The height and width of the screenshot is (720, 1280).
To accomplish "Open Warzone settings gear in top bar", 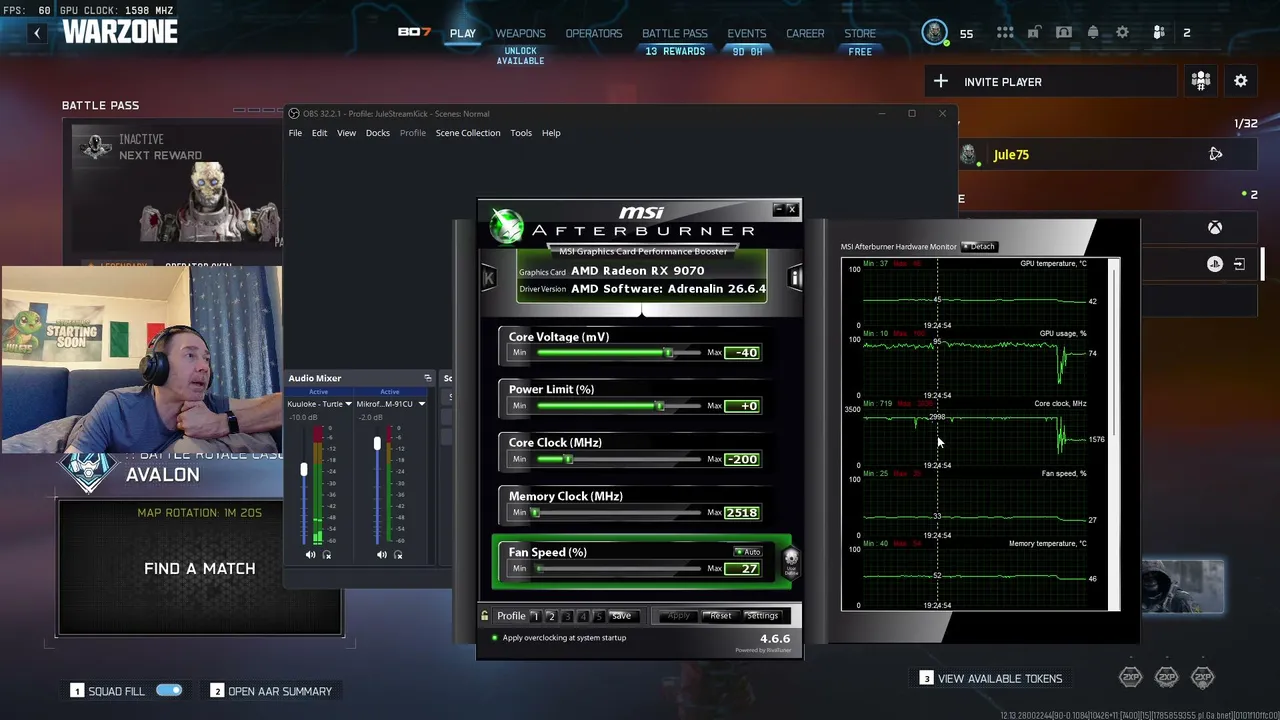I will pyautogui.click(x=1122, y=33).
